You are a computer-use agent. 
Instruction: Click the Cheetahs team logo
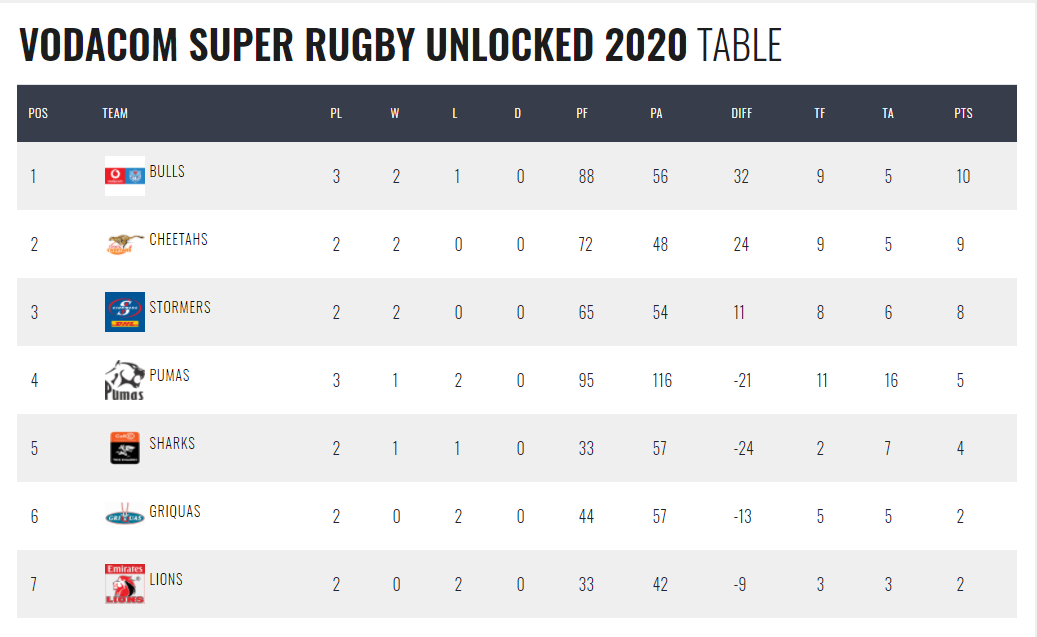pyautogui.click(x=125, y=243)
